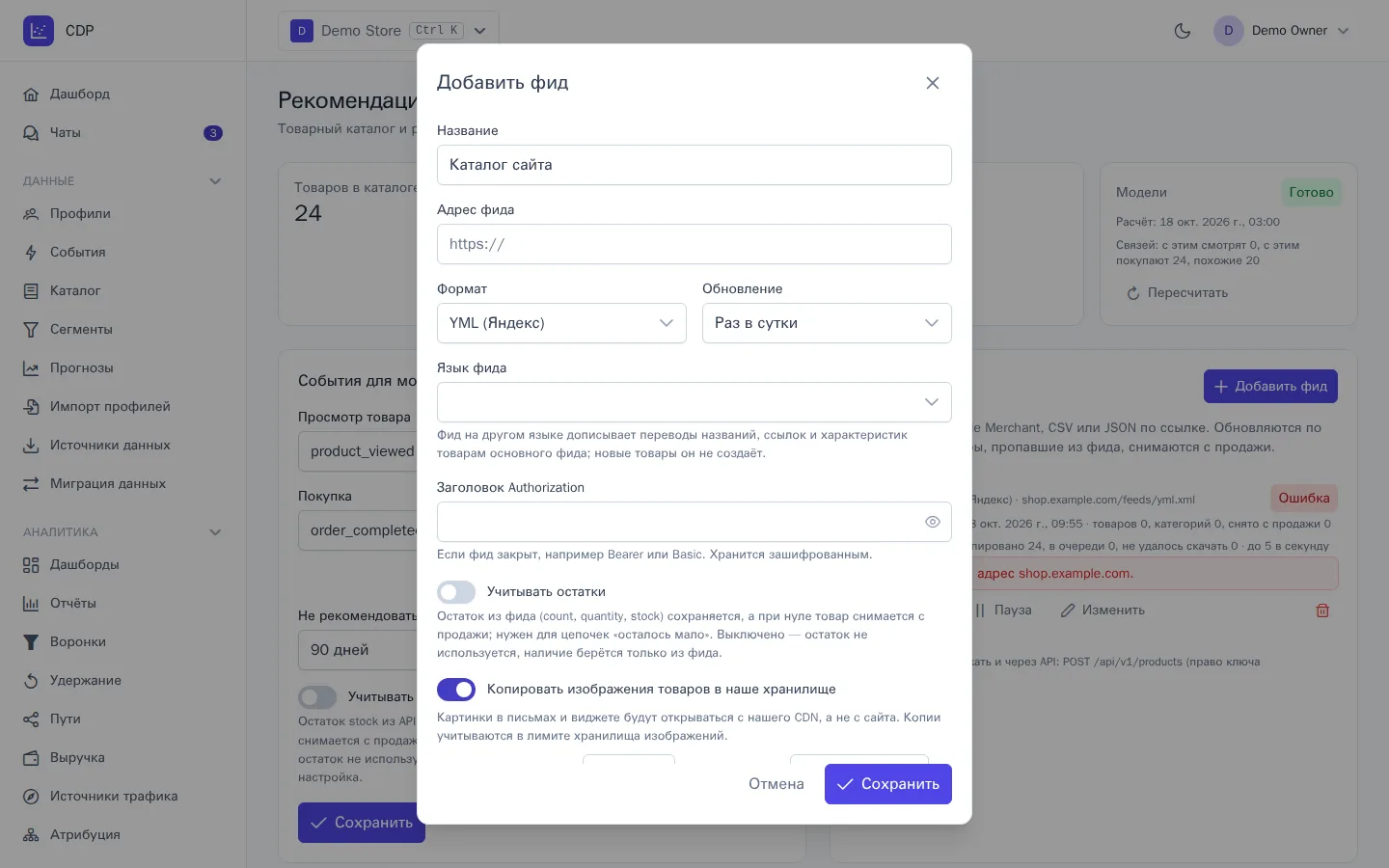Screen dimensions: 1389x868
Task: Click the Адрес фида input field
Action: coord(694,244)
